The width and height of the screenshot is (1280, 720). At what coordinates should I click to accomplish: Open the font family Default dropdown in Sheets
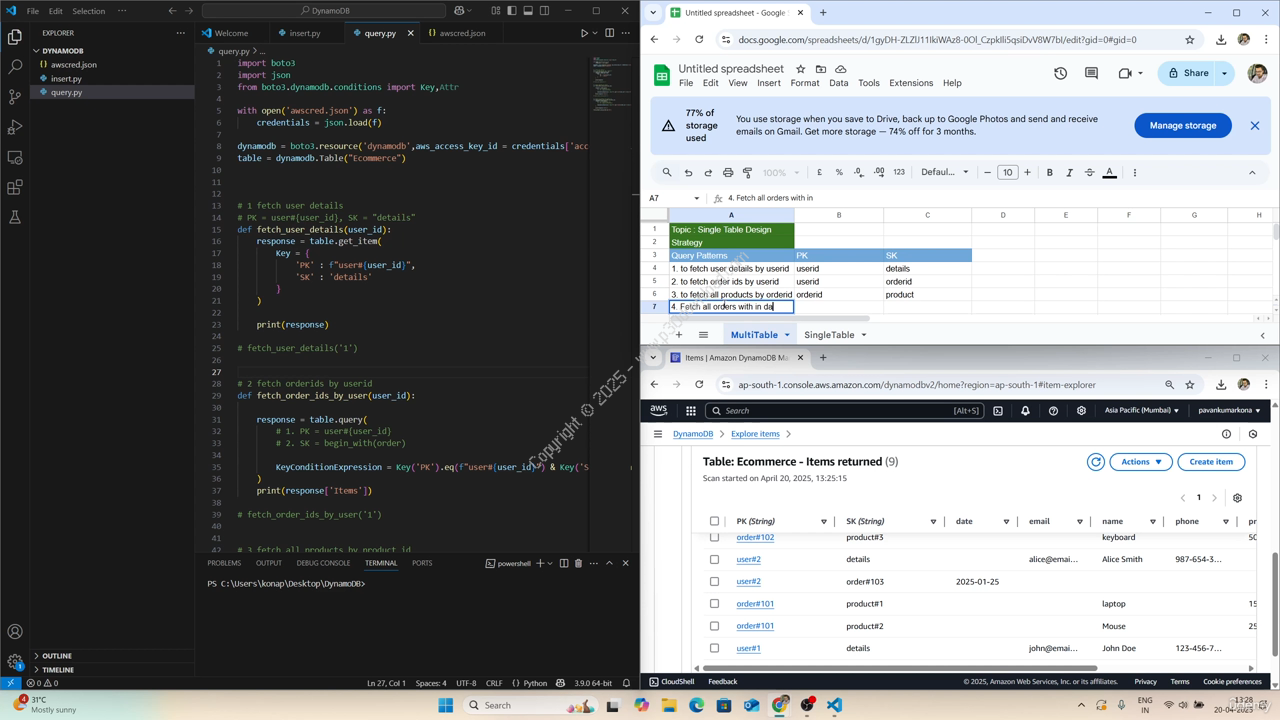point(944,172)
